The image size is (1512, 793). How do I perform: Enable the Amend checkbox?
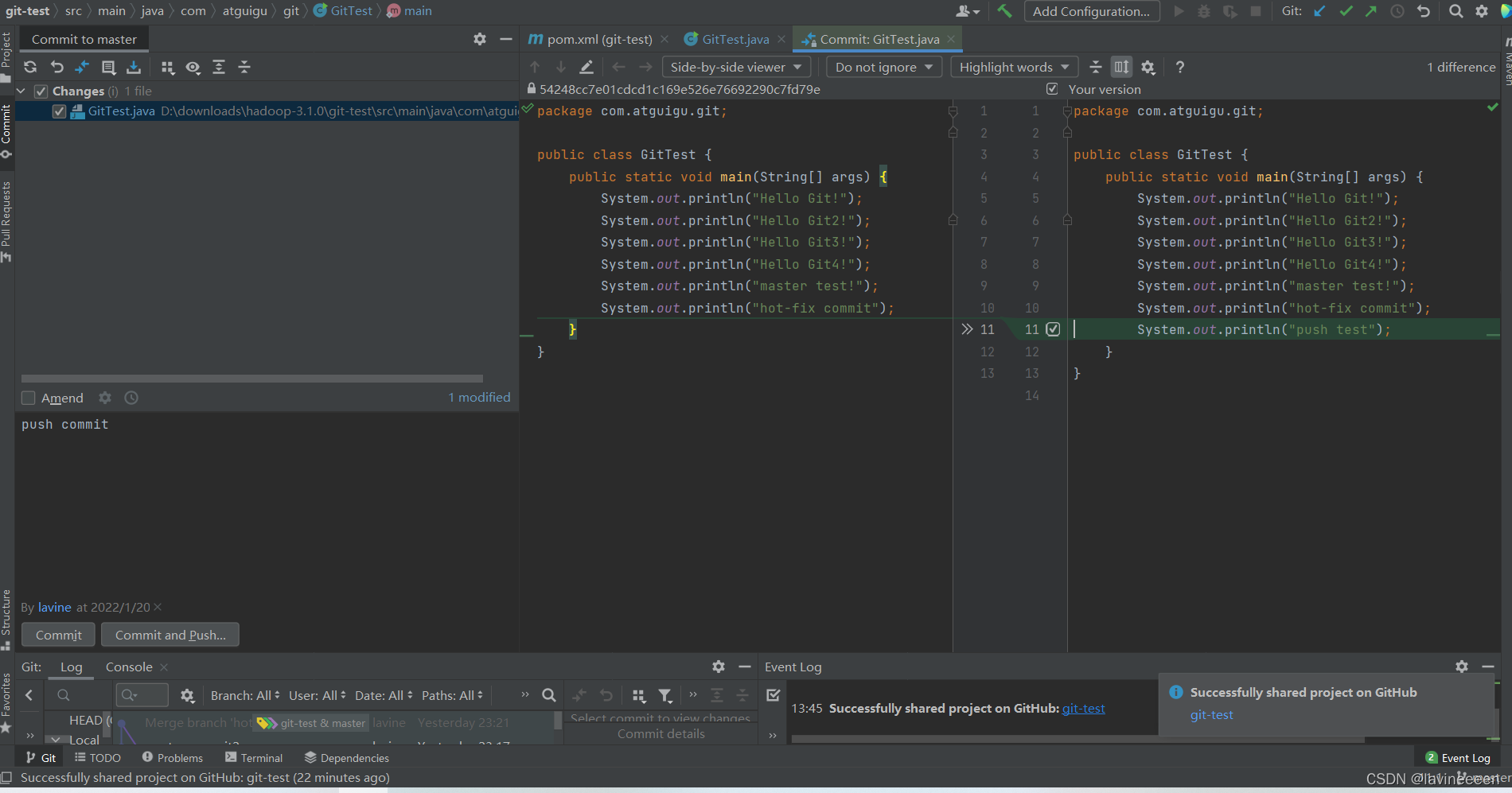[x=29, y=398]
